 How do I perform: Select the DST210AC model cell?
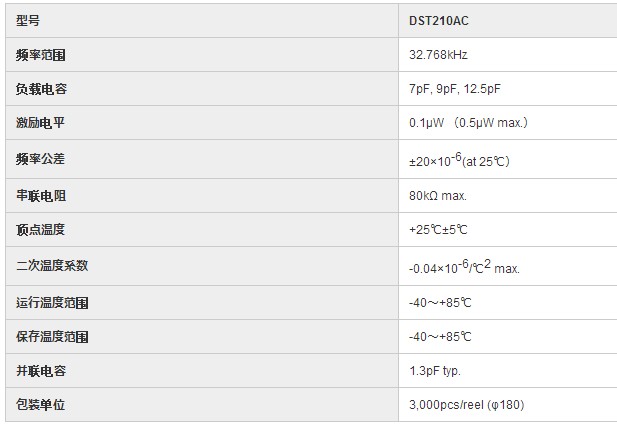(508, 21)
